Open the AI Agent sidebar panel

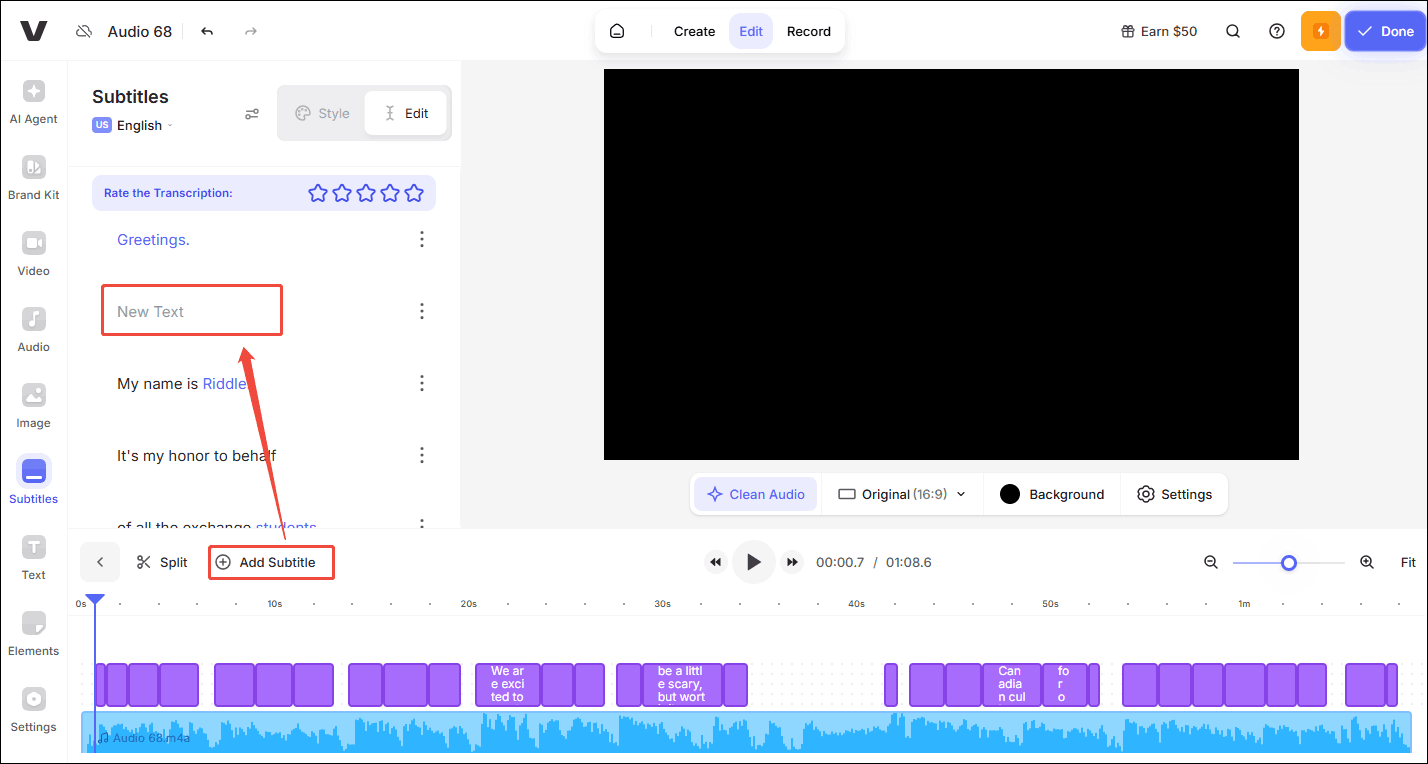34,102
